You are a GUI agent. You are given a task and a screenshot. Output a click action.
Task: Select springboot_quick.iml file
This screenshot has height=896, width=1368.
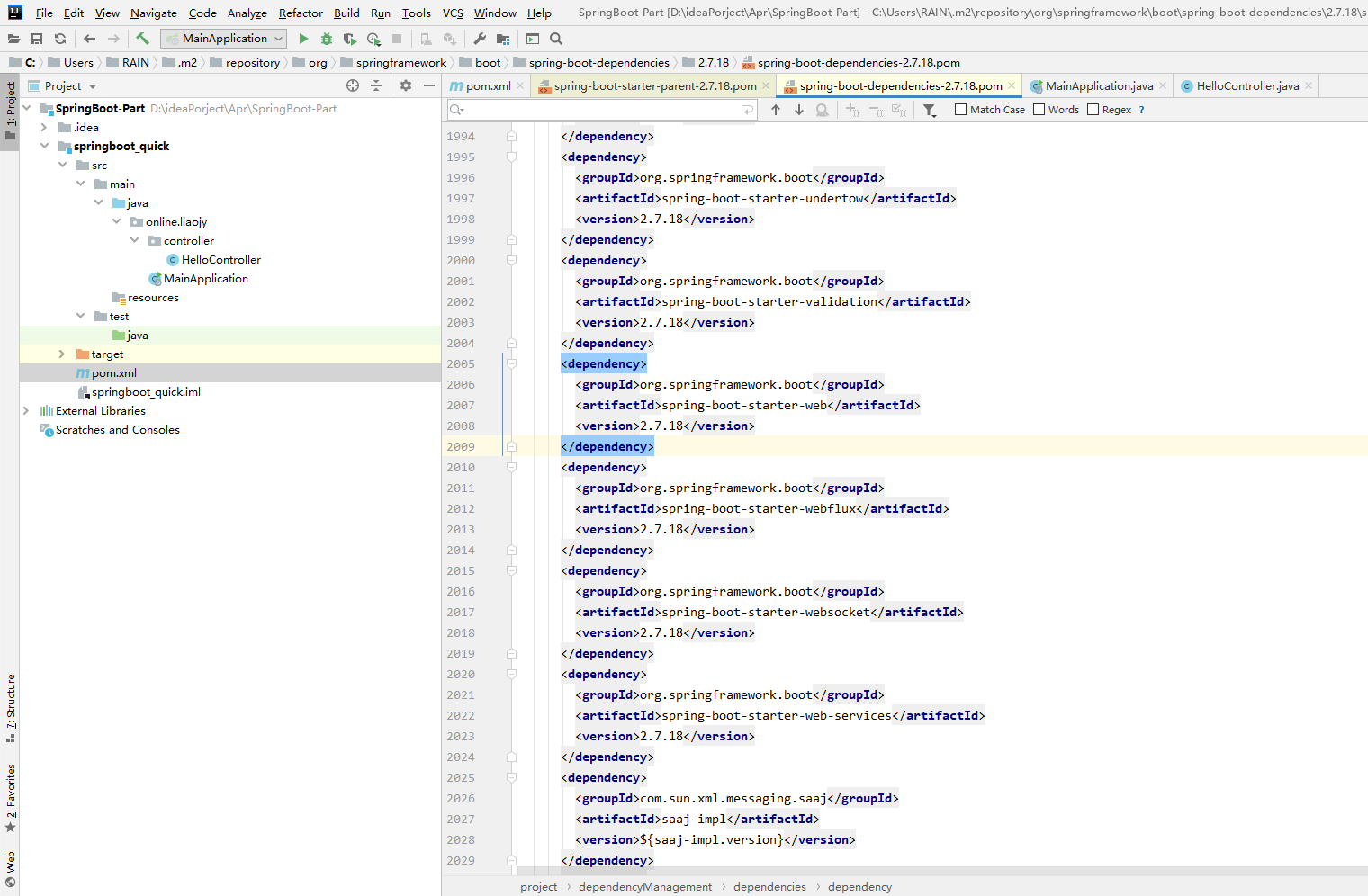tap(146, 391)
